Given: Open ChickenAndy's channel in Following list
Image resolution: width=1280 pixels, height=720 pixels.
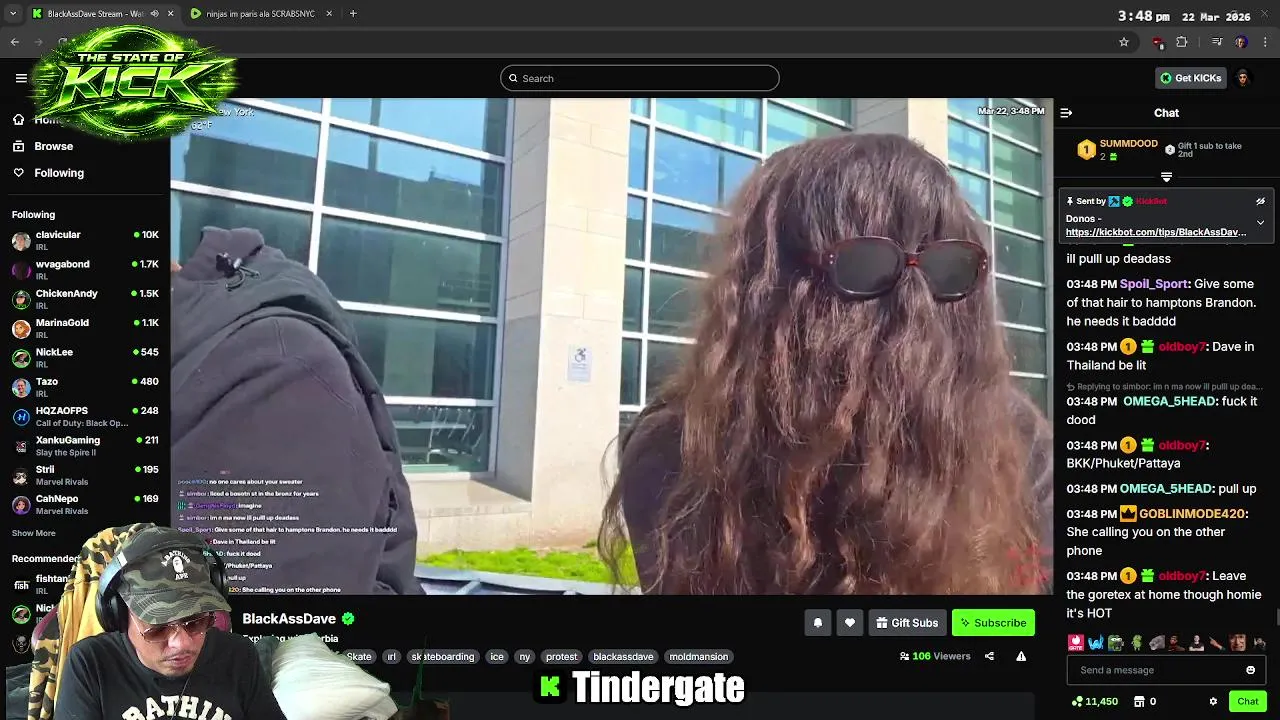Looking at the screenshot, I should click(85, 299).
